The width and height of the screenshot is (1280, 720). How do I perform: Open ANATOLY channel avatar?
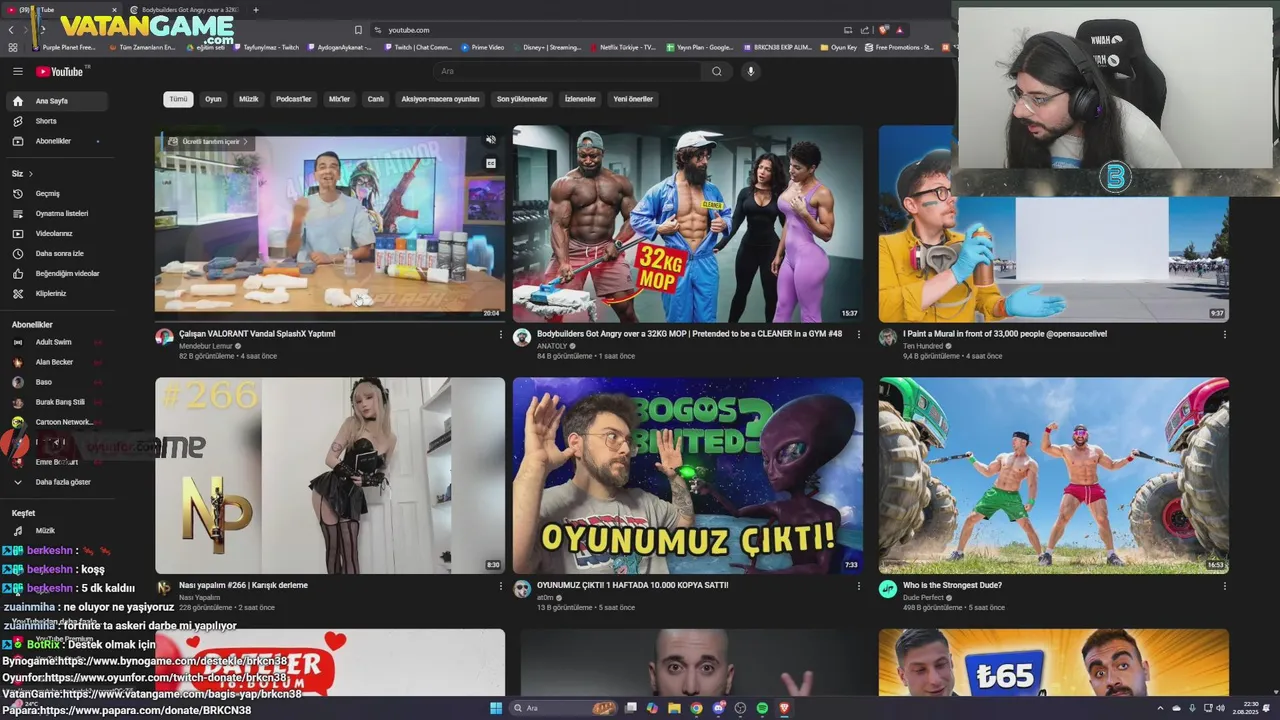click(x=522, y=337)
